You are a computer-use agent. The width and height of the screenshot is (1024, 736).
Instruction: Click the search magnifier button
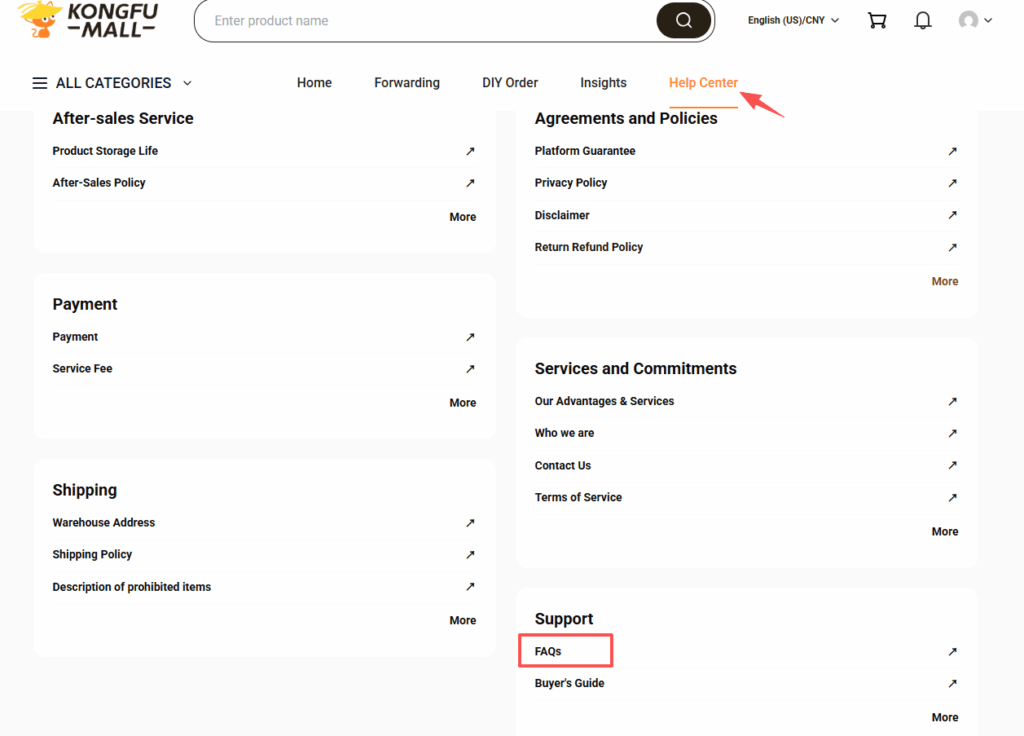[x=683, y=20]
